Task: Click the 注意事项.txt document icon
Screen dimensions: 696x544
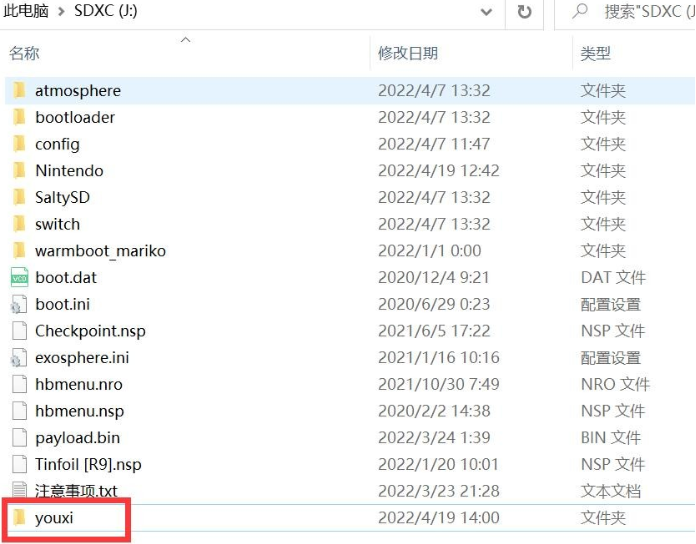Action: (x=19, y=490)
